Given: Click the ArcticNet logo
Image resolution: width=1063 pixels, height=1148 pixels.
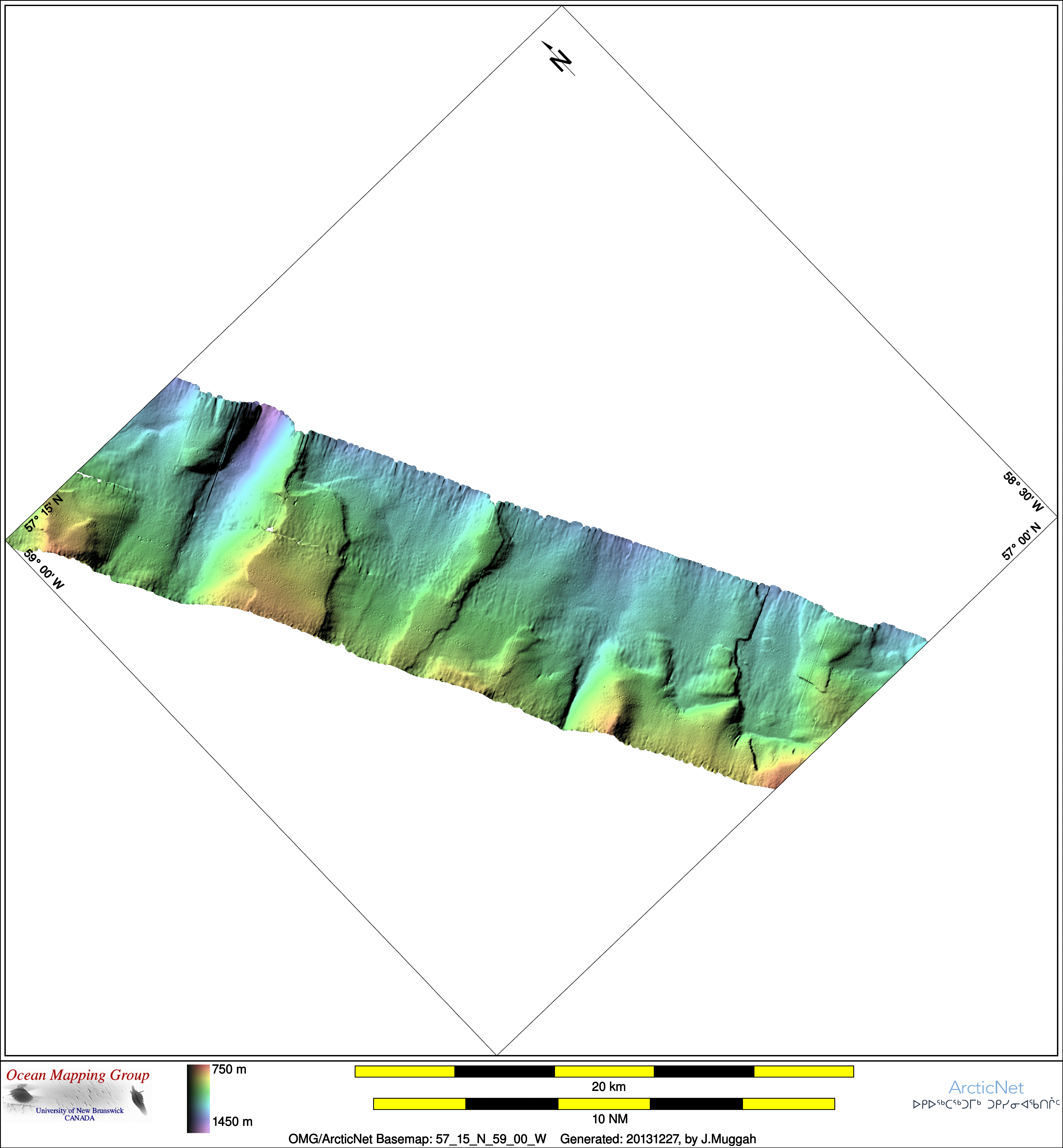Looking at the screenshot, I should (x=986, y=1087).
